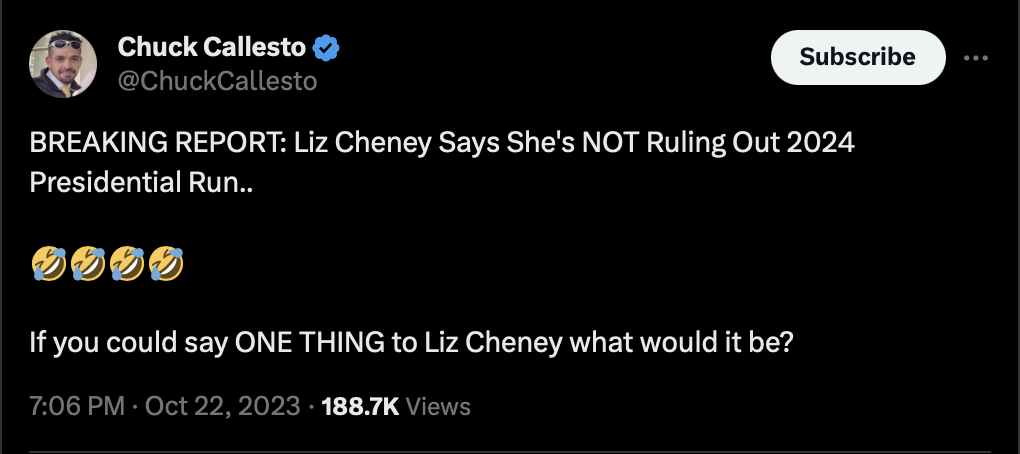The width and height of the screenshot is (1020, 454).
Task: Click the 188.7K view count
Action: click(360, 406)
